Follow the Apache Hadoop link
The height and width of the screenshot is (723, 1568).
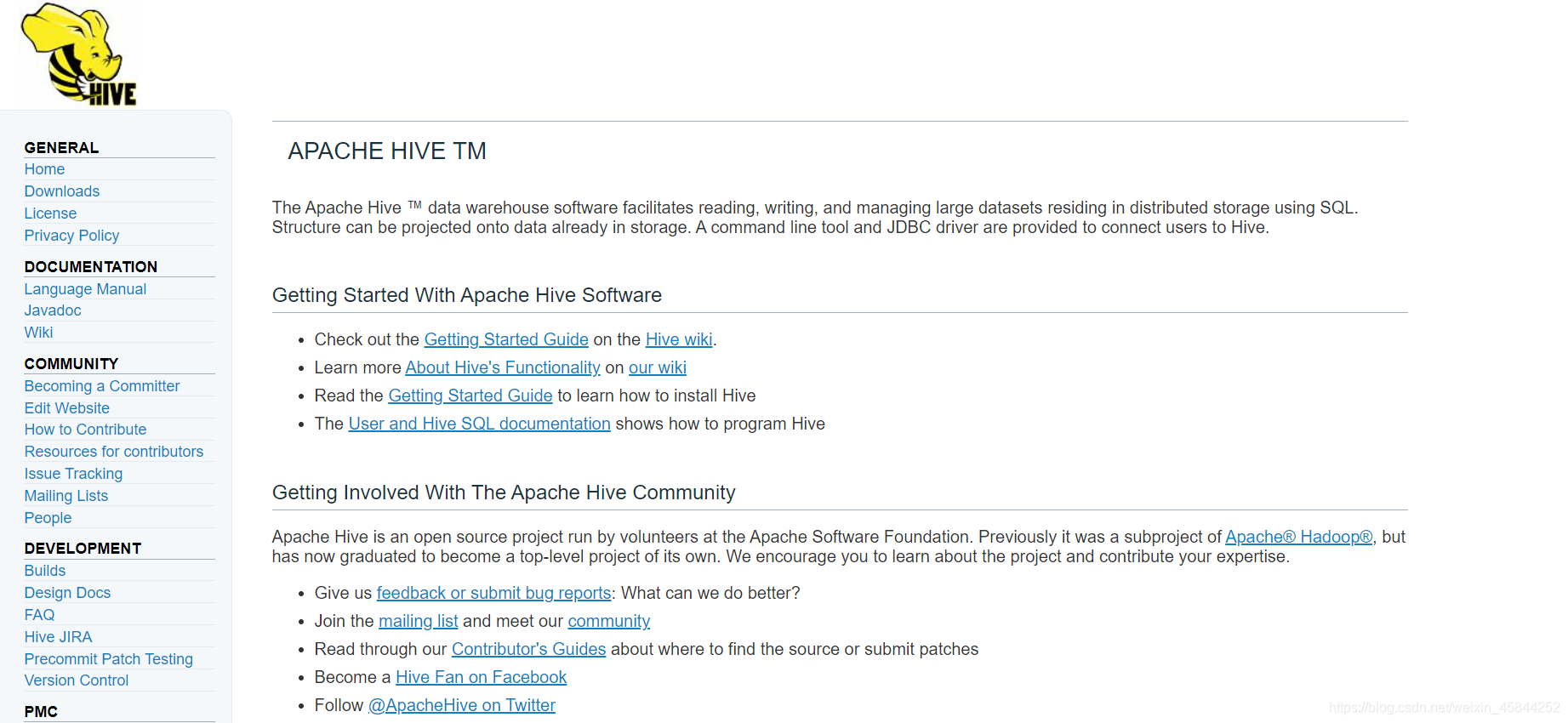click(x=1299, y=537)
